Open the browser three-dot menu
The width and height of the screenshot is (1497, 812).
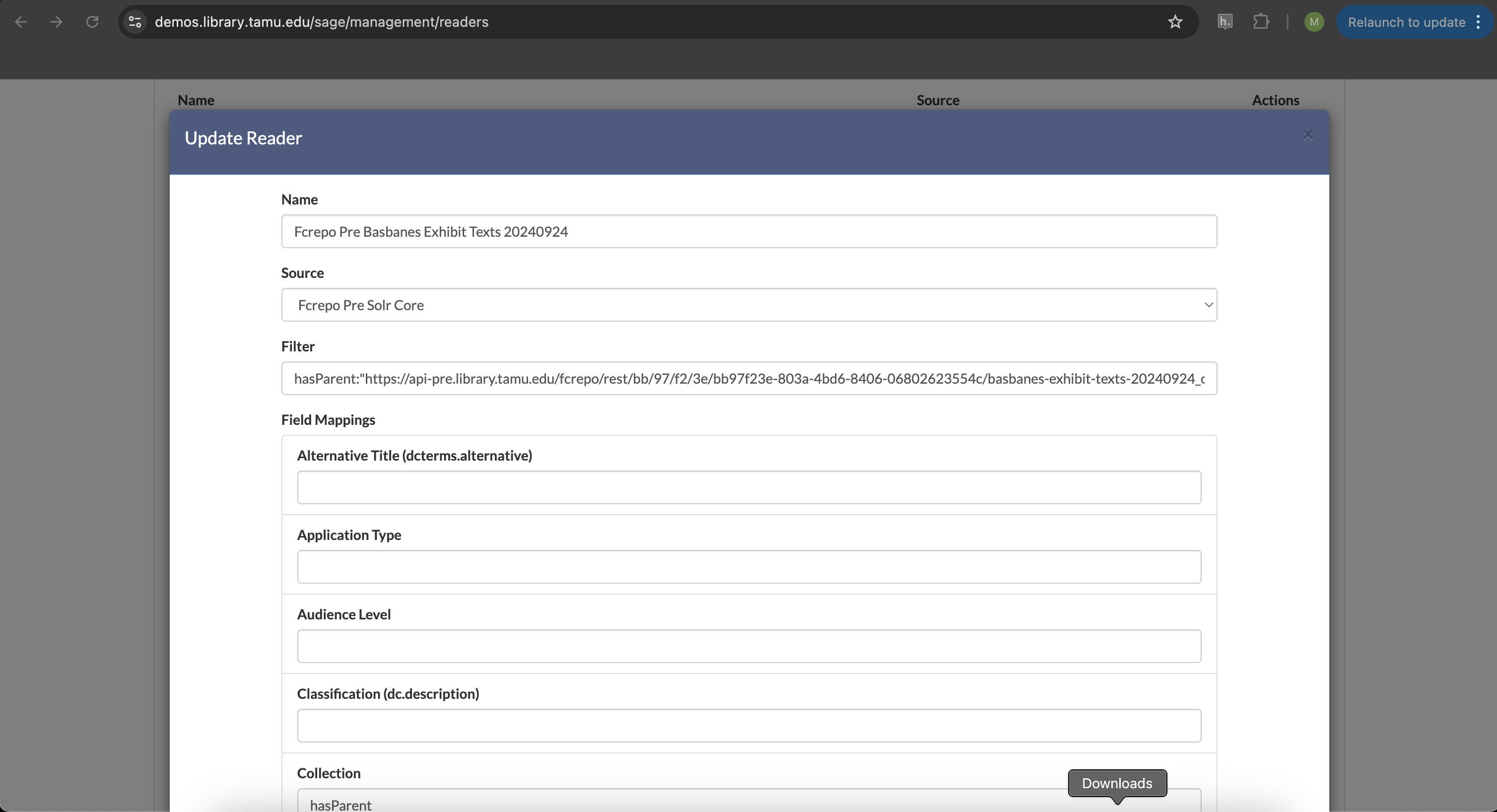(x=1479, y=22)
